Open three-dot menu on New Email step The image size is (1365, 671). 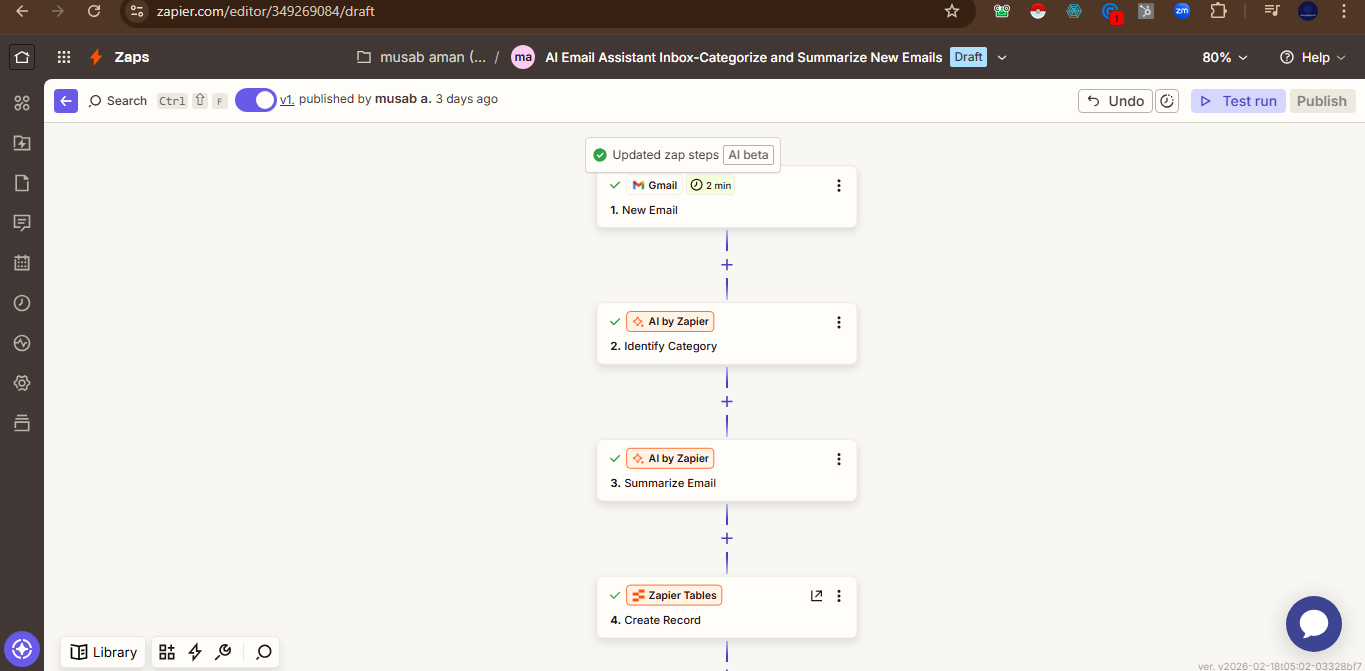[839, 186]
